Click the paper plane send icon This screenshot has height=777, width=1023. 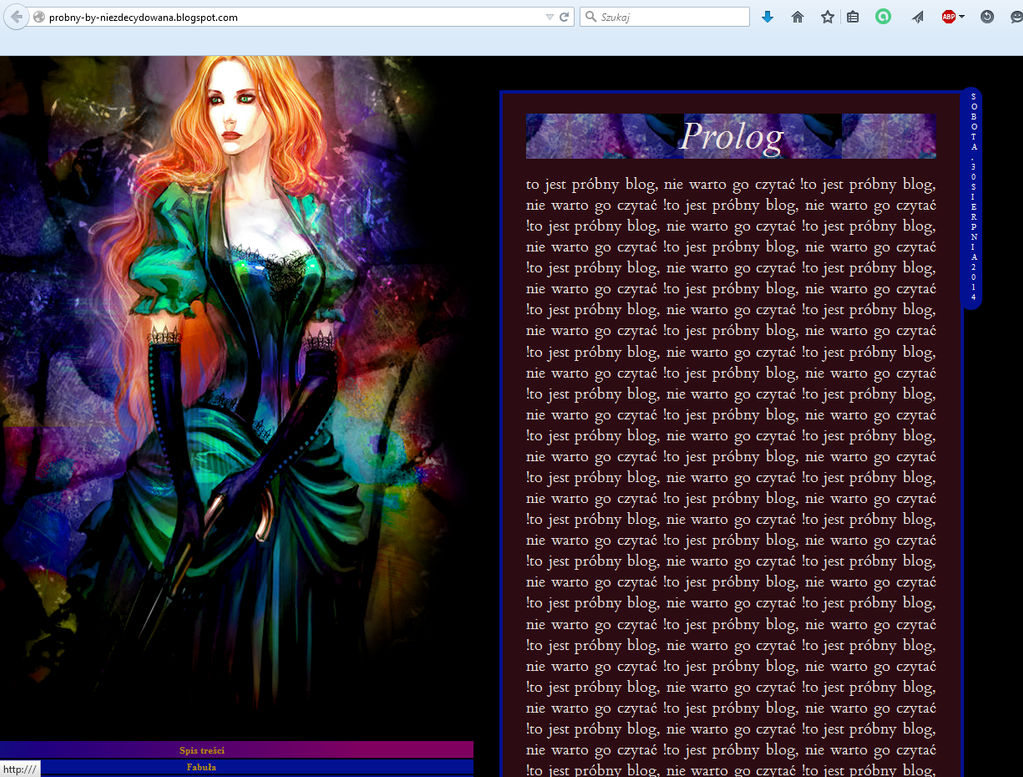917,17
